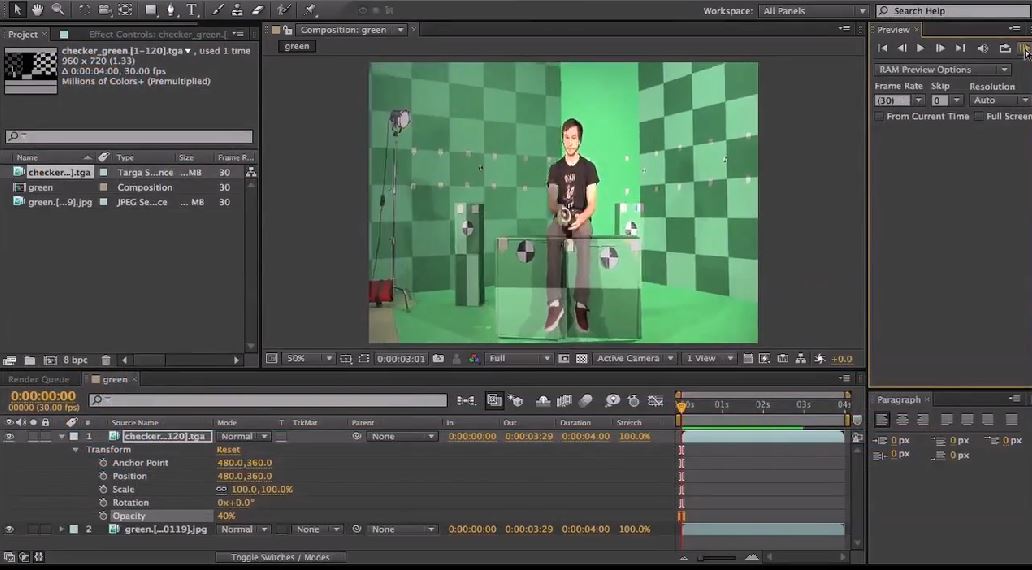Select the Brush tool
Image resolution: width=1032 pixels, height=570 pixels.
point(218,10)
